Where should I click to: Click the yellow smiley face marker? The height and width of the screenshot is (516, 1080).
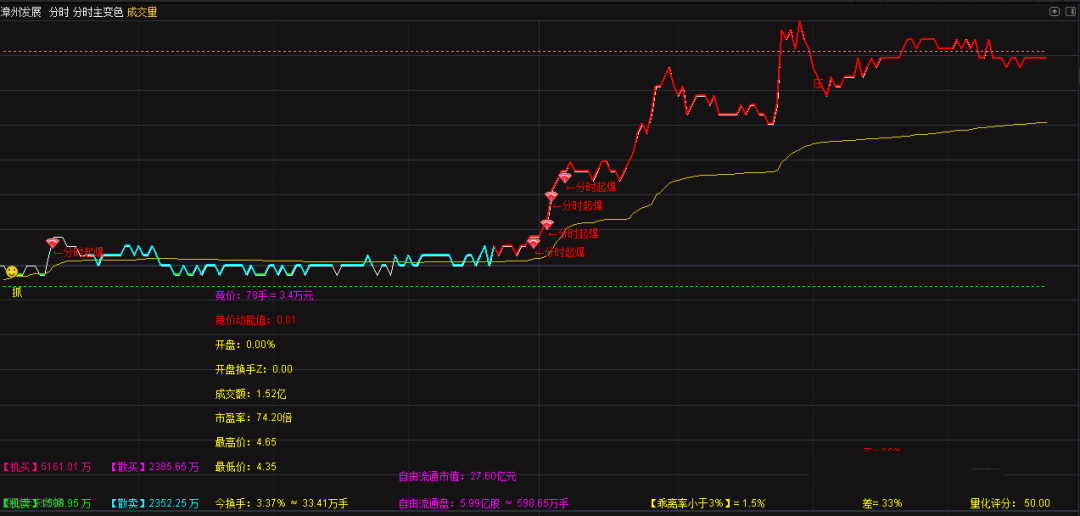[11, 271]
